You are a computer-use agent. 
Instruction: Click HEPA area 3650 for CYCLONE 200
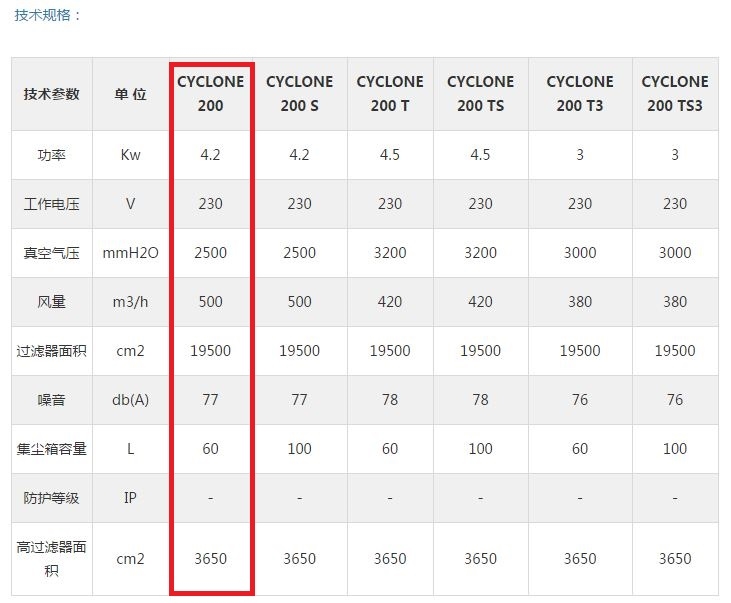[211, 558]
